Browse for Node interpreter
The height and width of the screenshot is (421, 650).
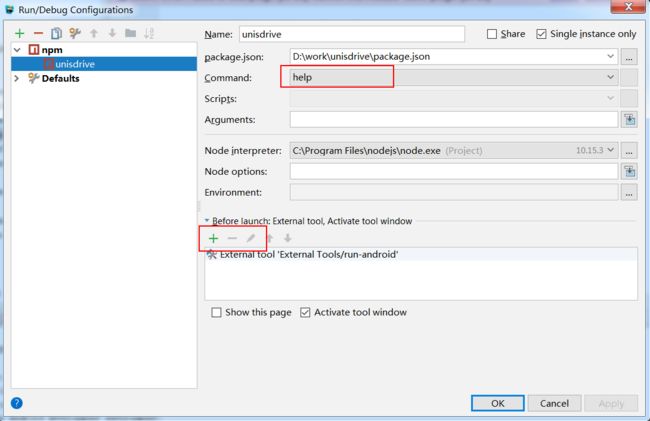pyautogui.click(x=629, y=151)
